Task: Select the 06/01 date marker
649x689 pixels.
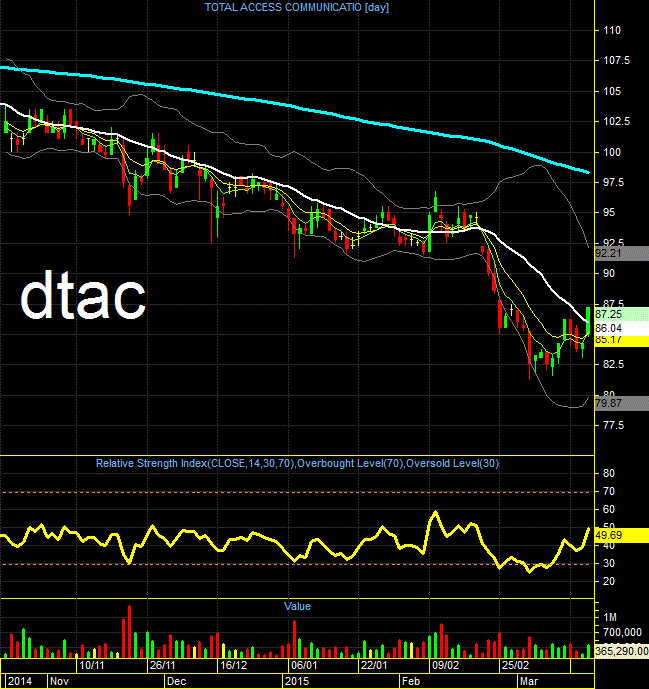Action: (304, 665)
